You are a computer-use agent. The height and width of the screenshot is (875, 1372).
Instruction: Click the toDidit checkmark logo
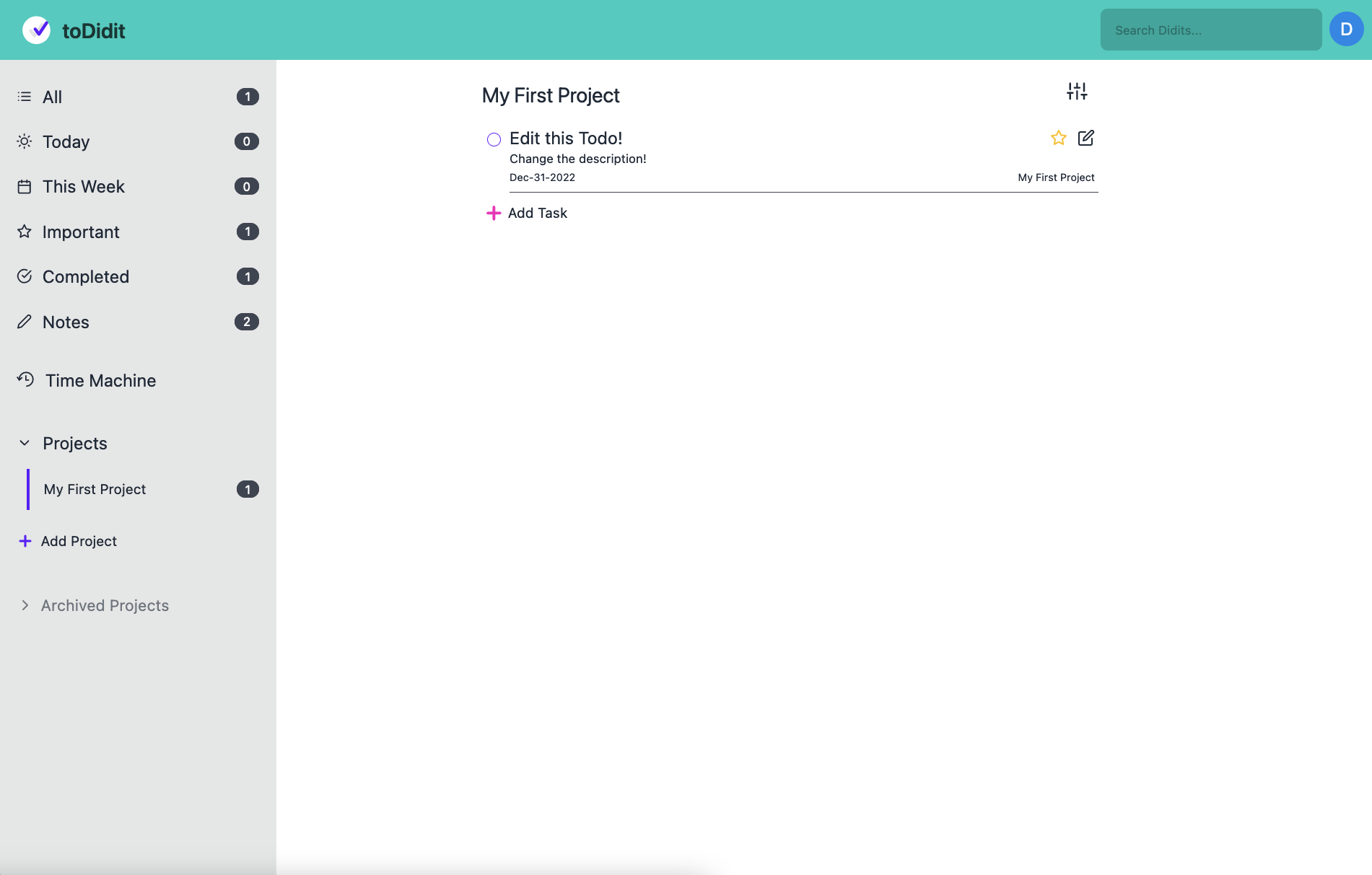pyautogui.click(x=36, y=30)
